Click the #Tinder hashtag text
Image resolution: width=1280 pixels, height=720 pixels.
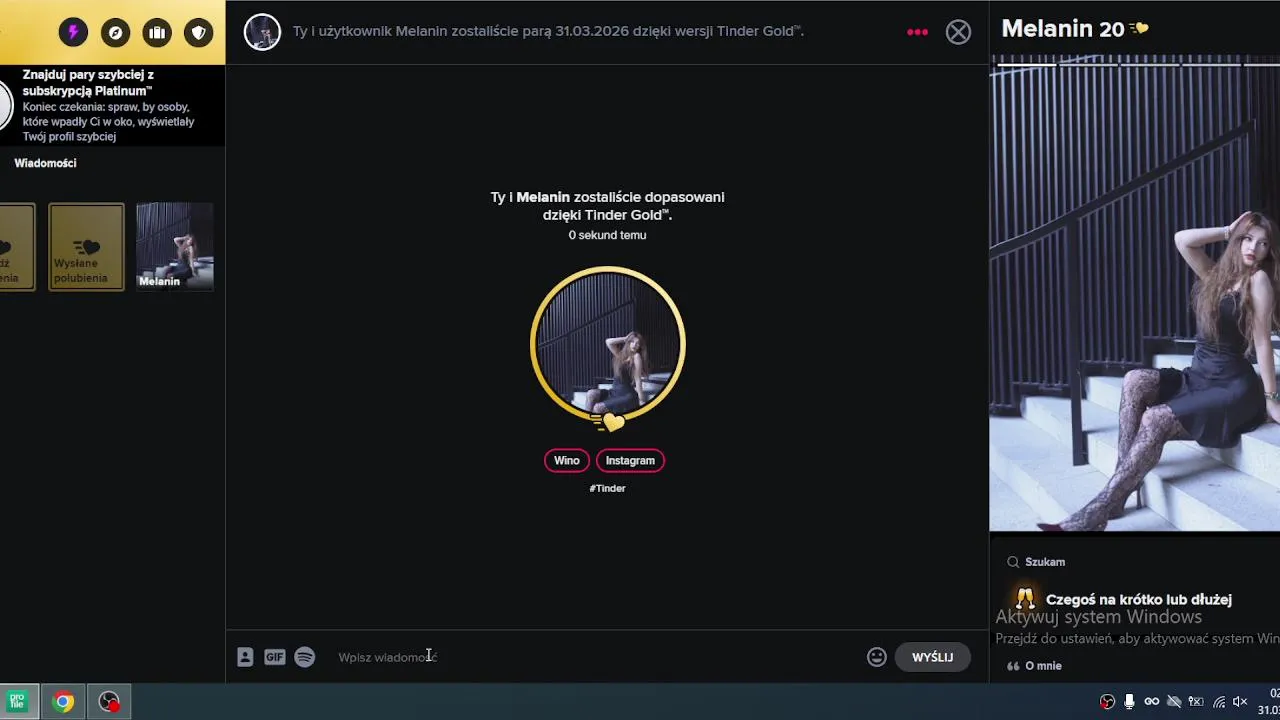[607, 488]
